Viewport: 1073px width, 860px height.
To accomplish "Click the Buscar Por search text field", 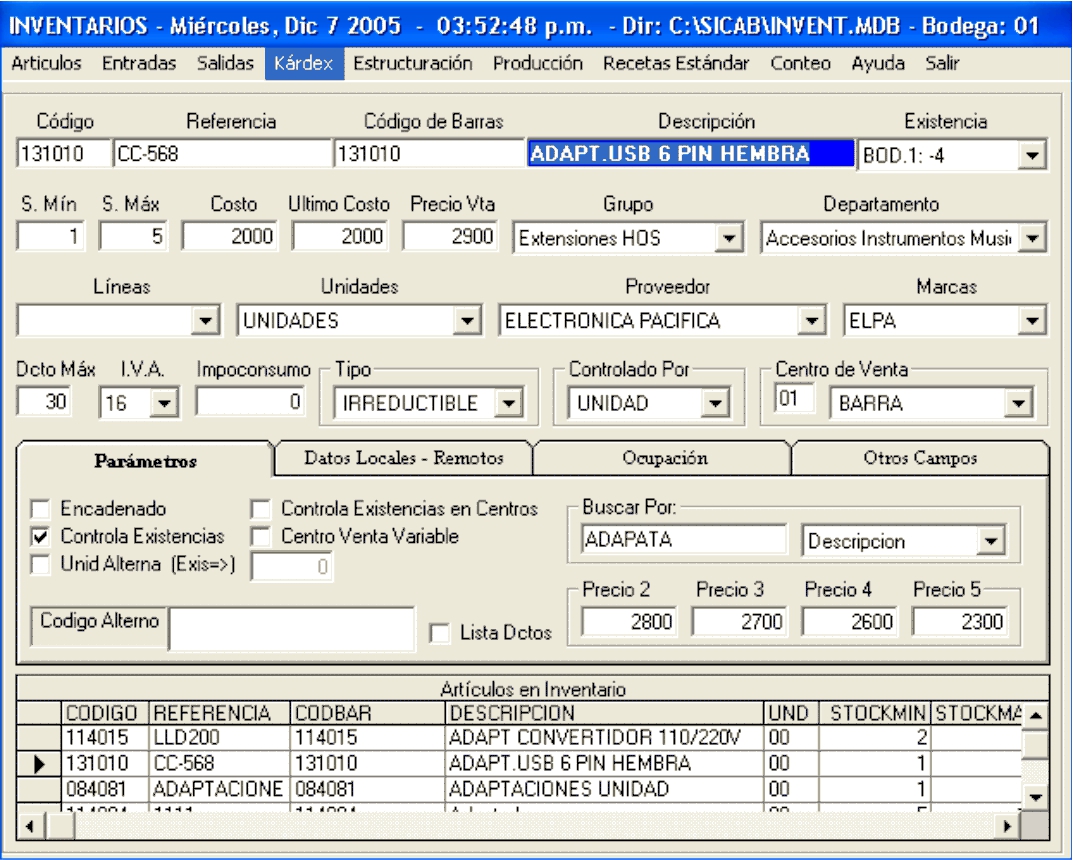I will [x=685, y=541].
